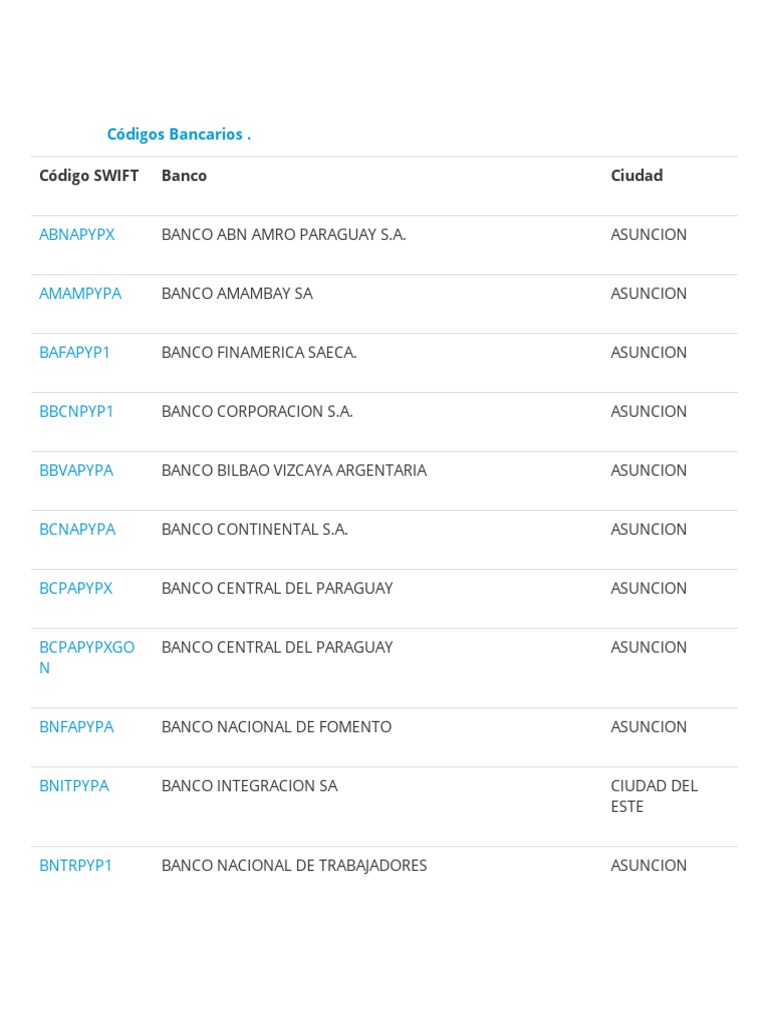Click the BANCO AMAMBAY SA bank name
The width and height of the screenshot is (768, 1024).
[237, 293]
